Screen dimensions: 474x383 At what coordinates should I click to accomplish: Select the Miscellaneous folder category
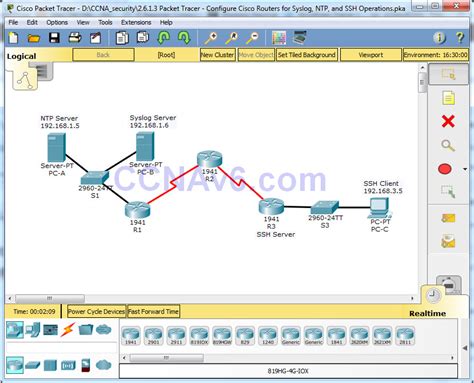tap(86, 329)
